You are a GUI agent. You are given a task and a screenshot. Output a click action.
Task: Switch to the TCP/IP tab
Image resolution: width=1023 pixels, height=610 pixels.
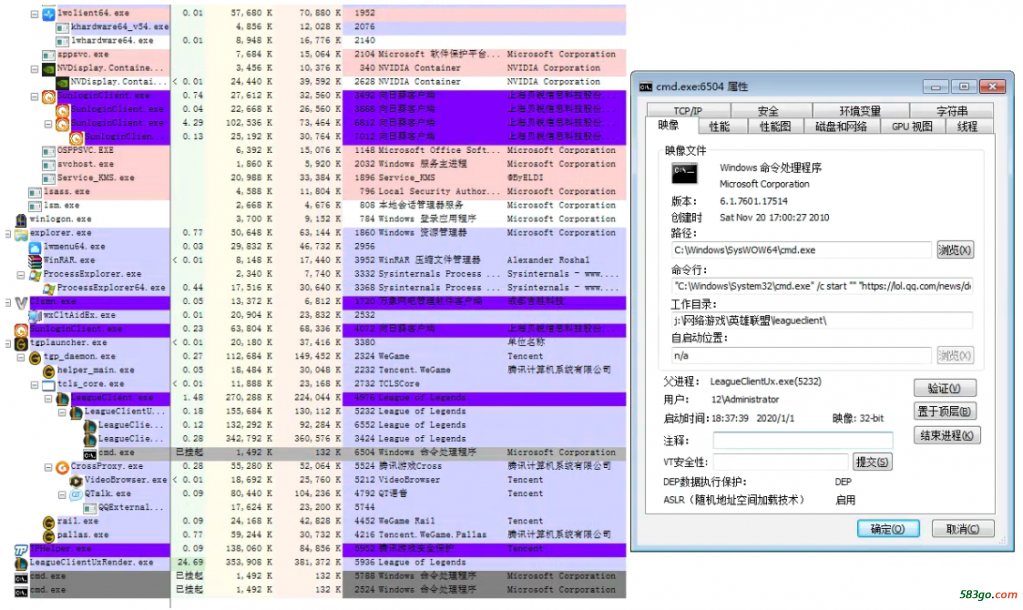pos(688,110)
